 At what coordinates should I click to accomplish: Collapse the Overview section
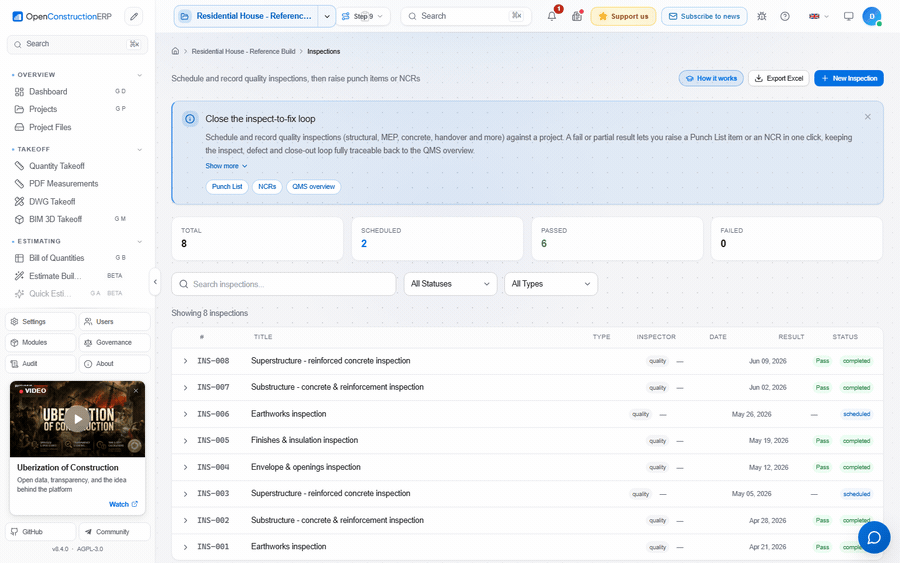tap(139, 75)
